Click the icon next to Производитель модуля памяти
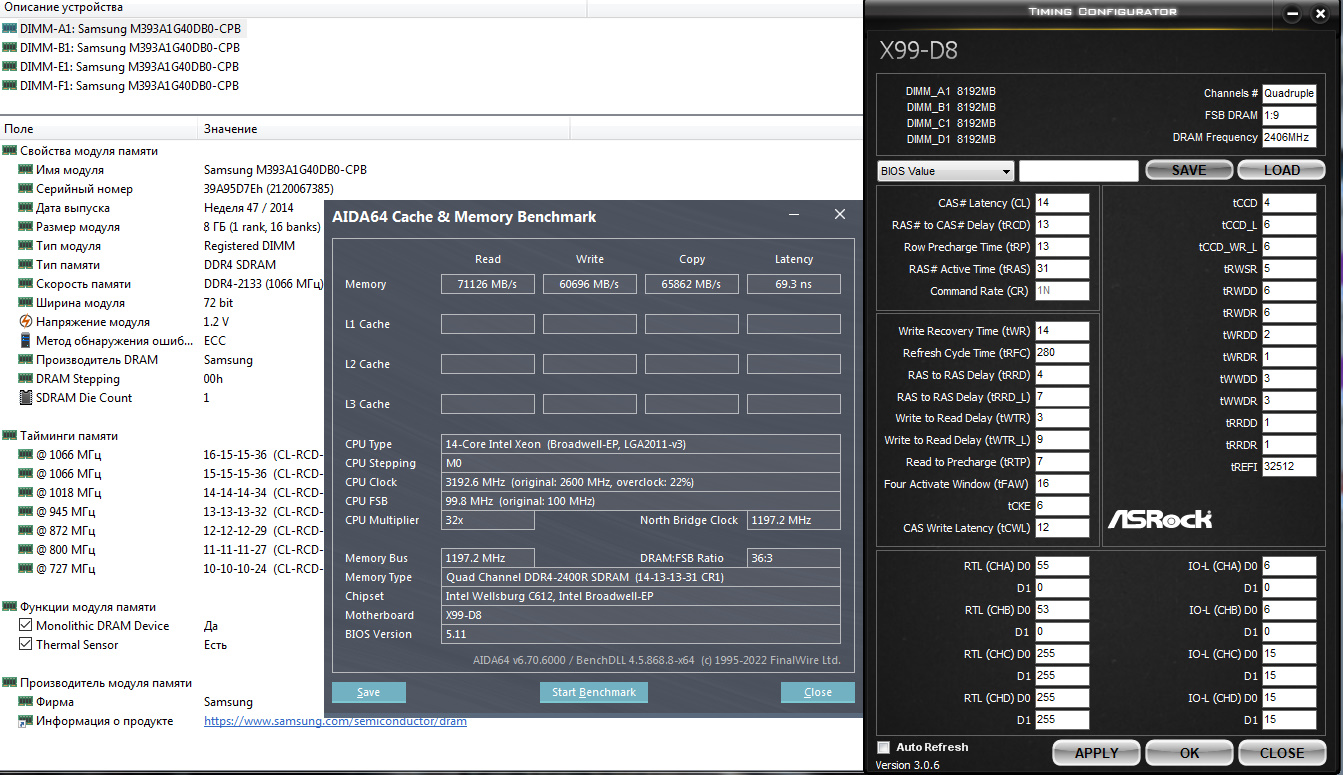 [10, 683]
